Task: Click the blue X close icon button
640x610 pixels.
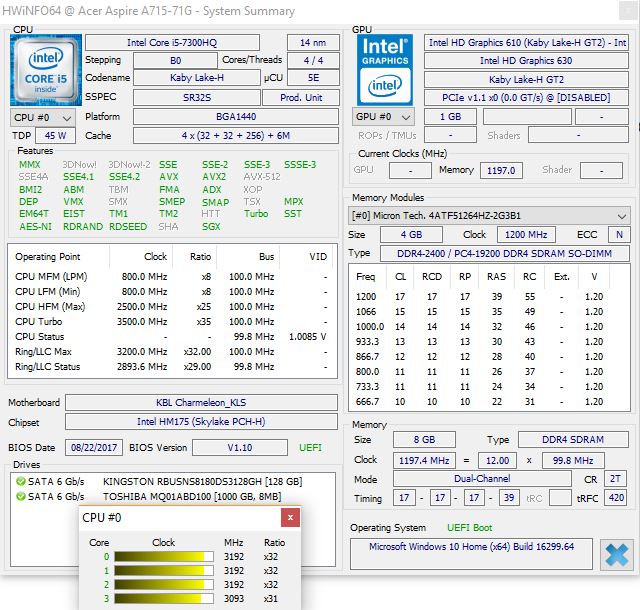Action: [x=616, y=555]
